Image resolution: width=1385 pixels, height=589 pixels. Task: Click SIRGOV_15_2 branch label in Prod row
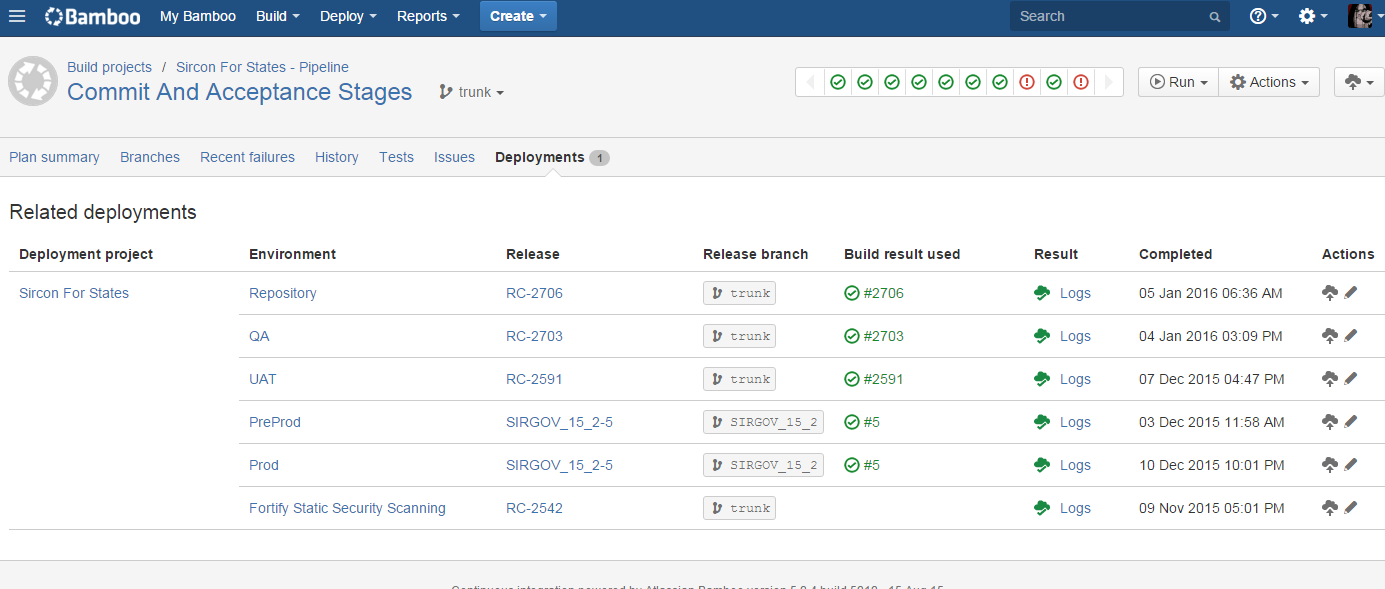point(763,465)
